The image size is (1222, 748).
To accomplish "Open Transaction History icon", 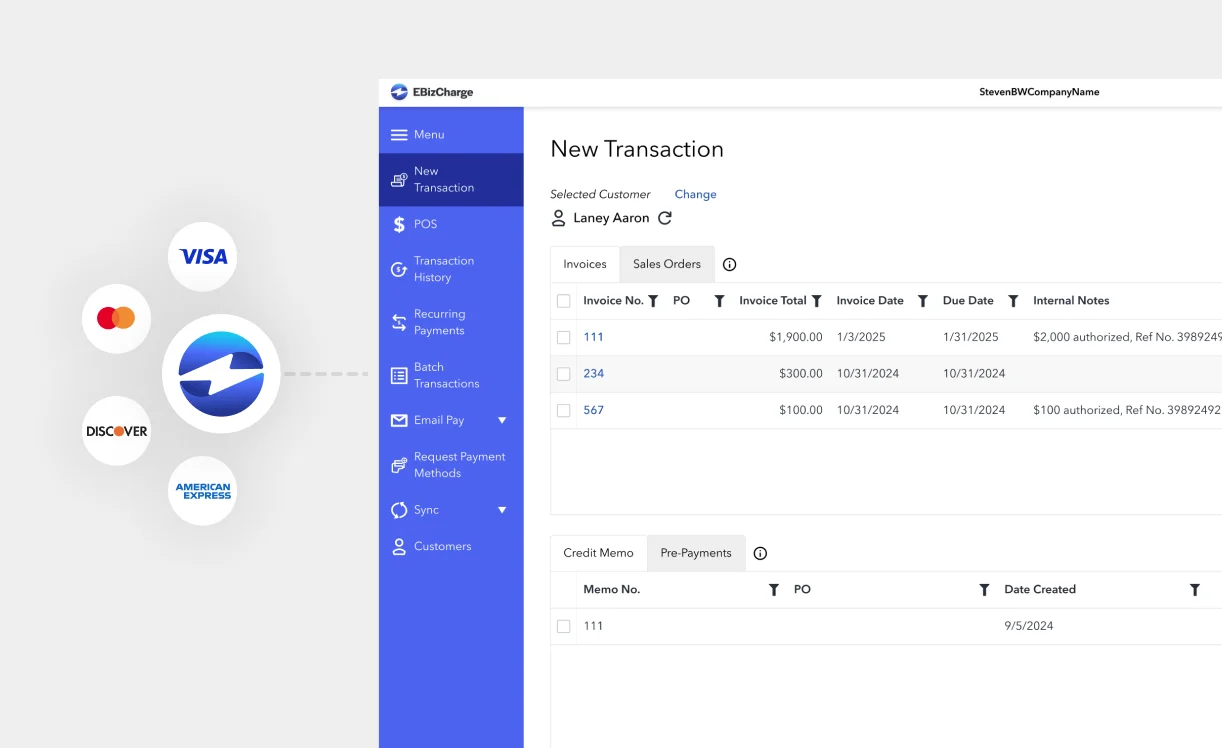I will 399,269.
